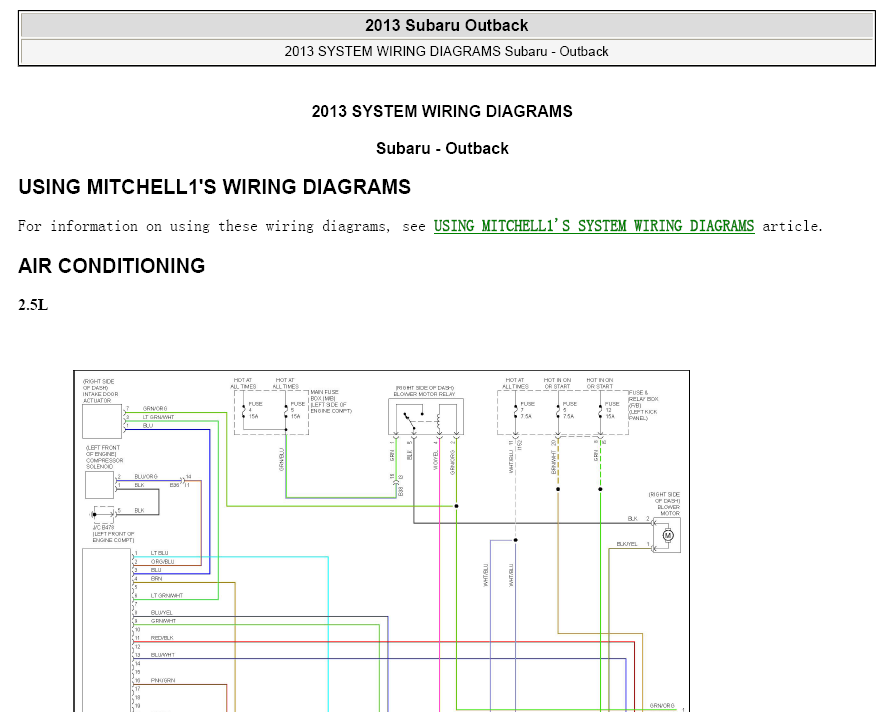The width and height of the screenshot is (886, 712).
Task: Click 'HOT AT ALL TIMES' above fuse 7
Action: tap(515, 384)
